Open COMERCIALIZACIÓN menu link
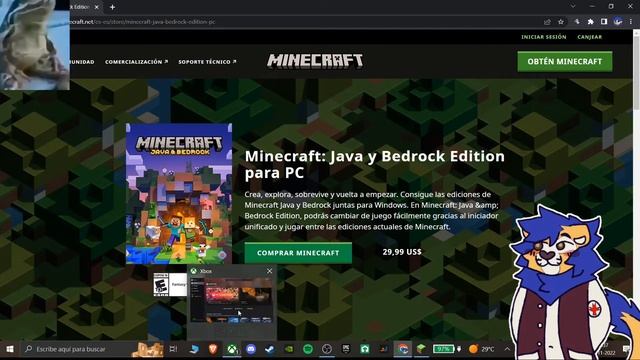 click(x=136, y=62)
